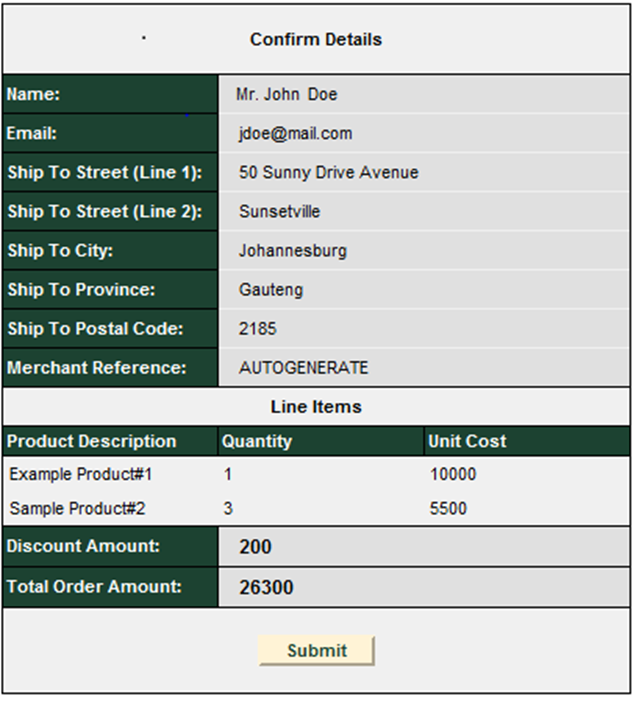Click the Discount Amount value 200
The width and height of the screenshot is (639, 702).
tap(255, 547)
